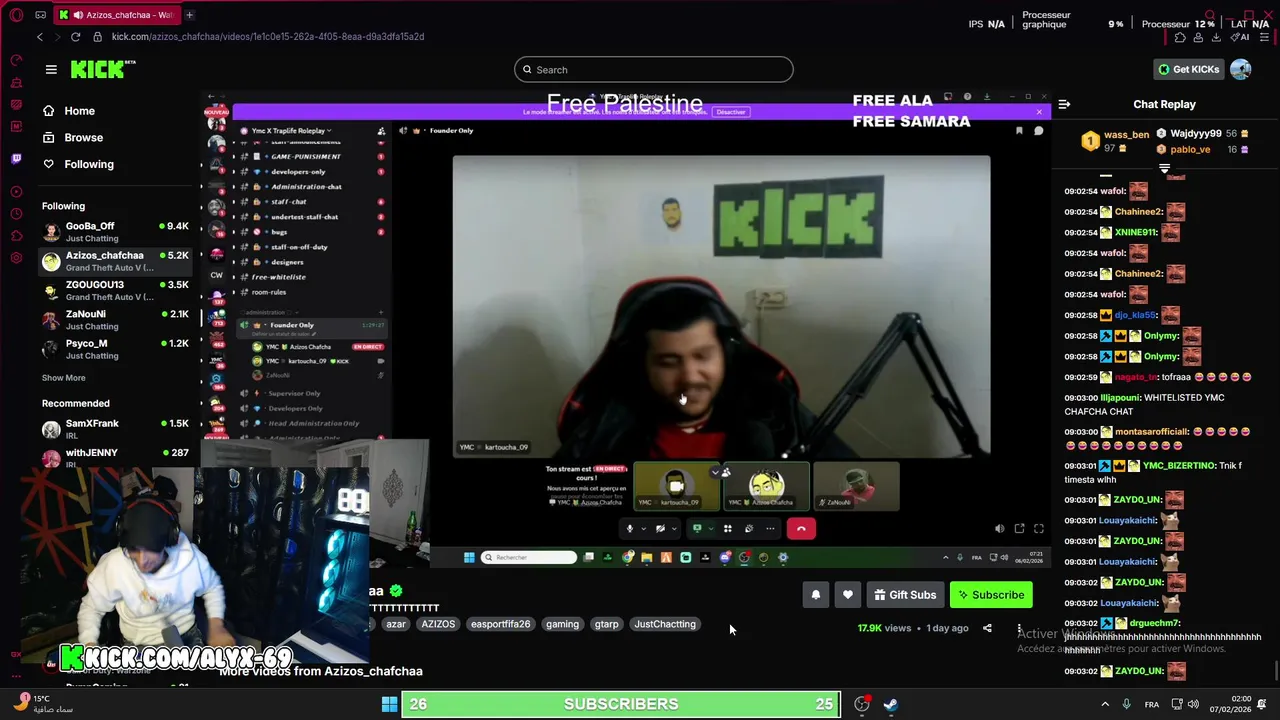The image size is (1280, 720).
Task: Collapse the chat leaderboard chevron
Action: 1164,168
